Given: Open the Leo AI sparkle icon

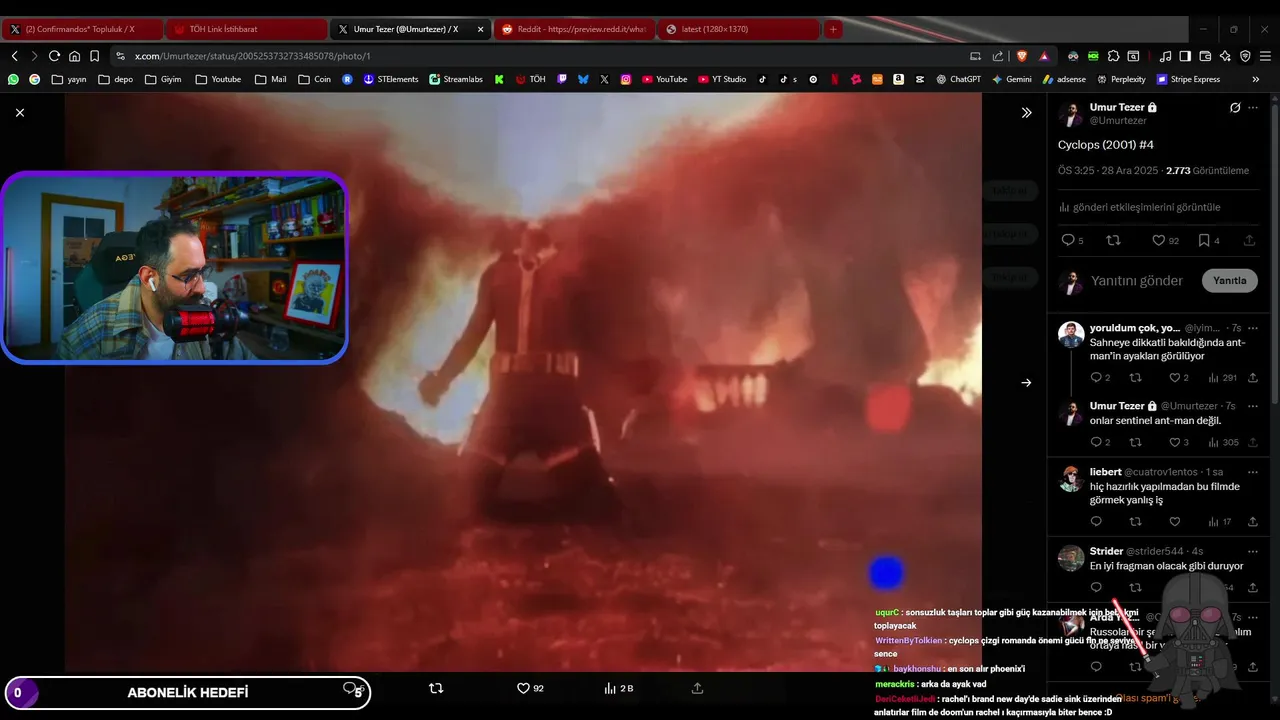Looking at the screenshot, I should (1225, 56).
